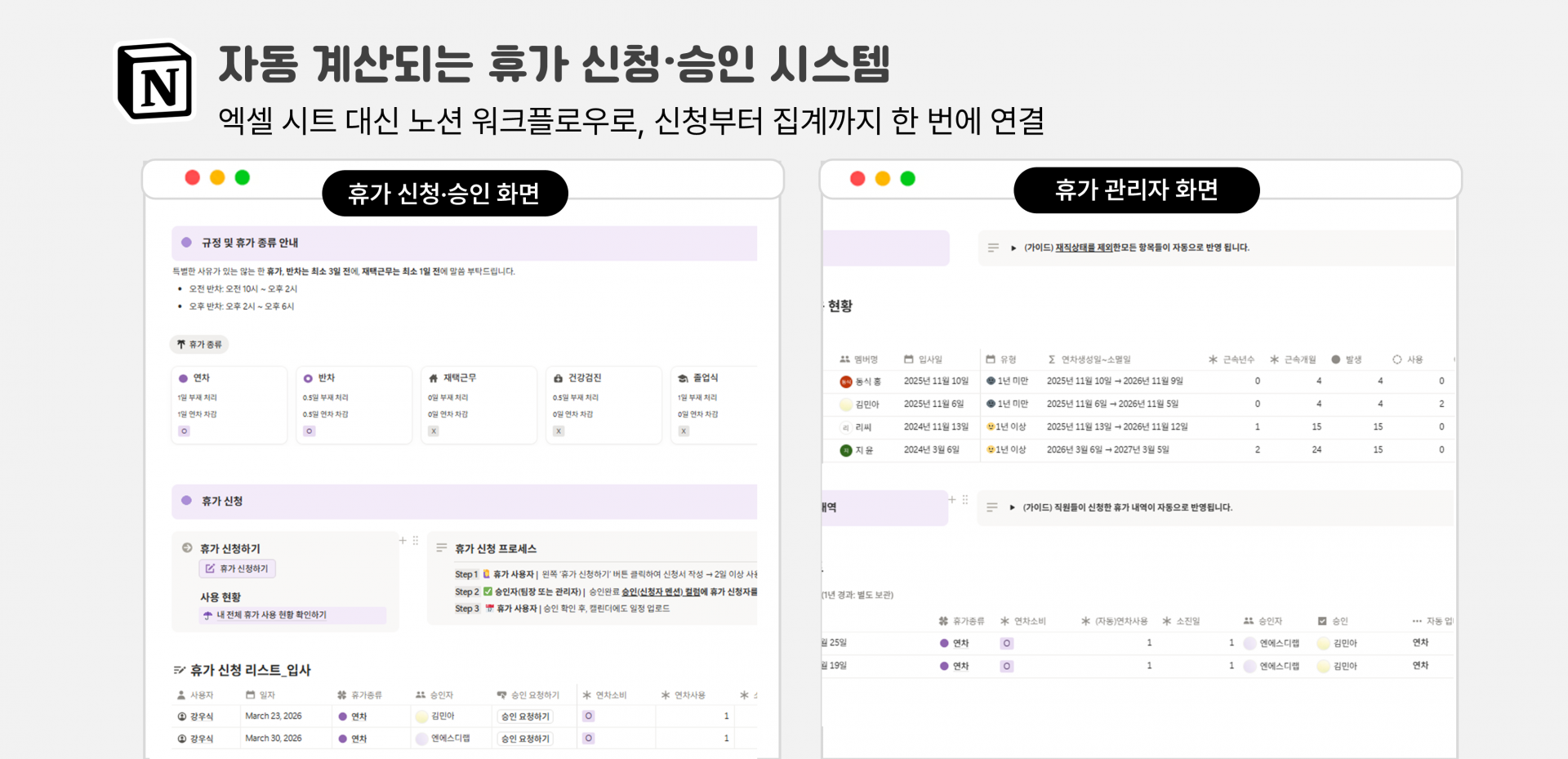The image size is (1568, 759).
Task: Toggle the X tag on the 졸업식 card
Action: point(684,431)
